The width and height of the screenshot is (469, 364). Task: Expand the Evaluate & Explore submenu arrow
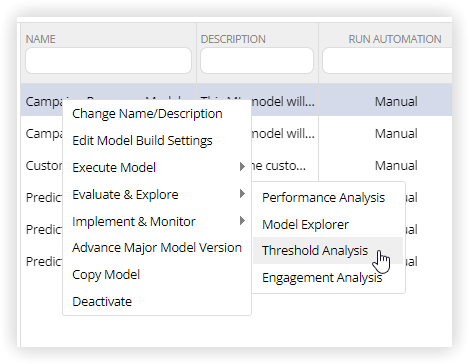[242, 194]
